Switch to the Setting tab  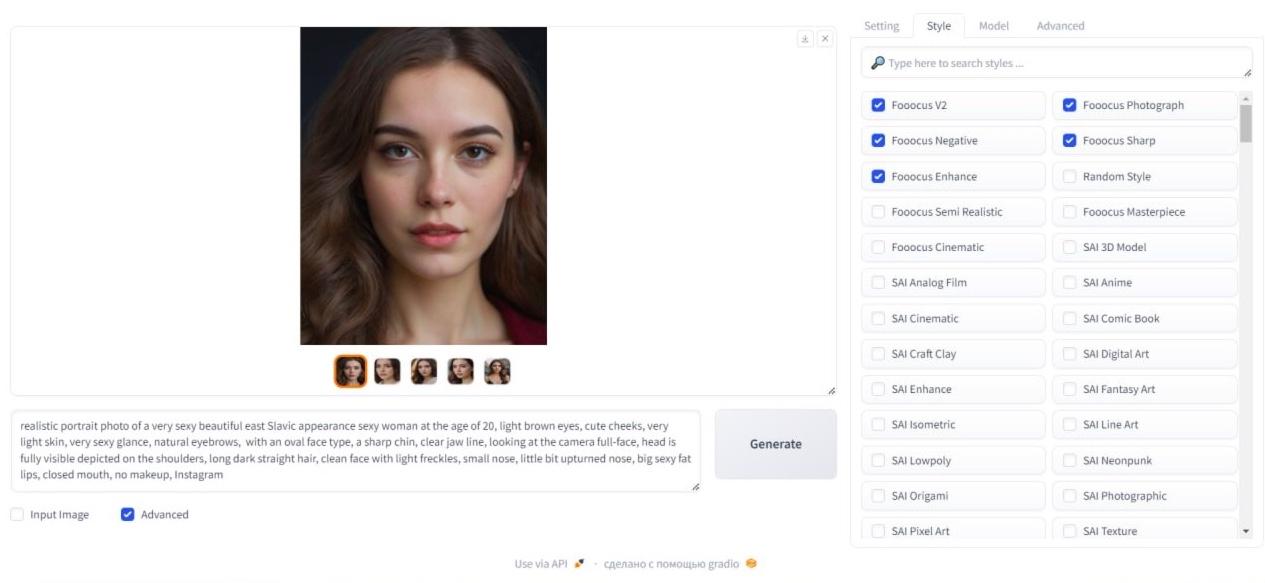[x=882, y=26]
